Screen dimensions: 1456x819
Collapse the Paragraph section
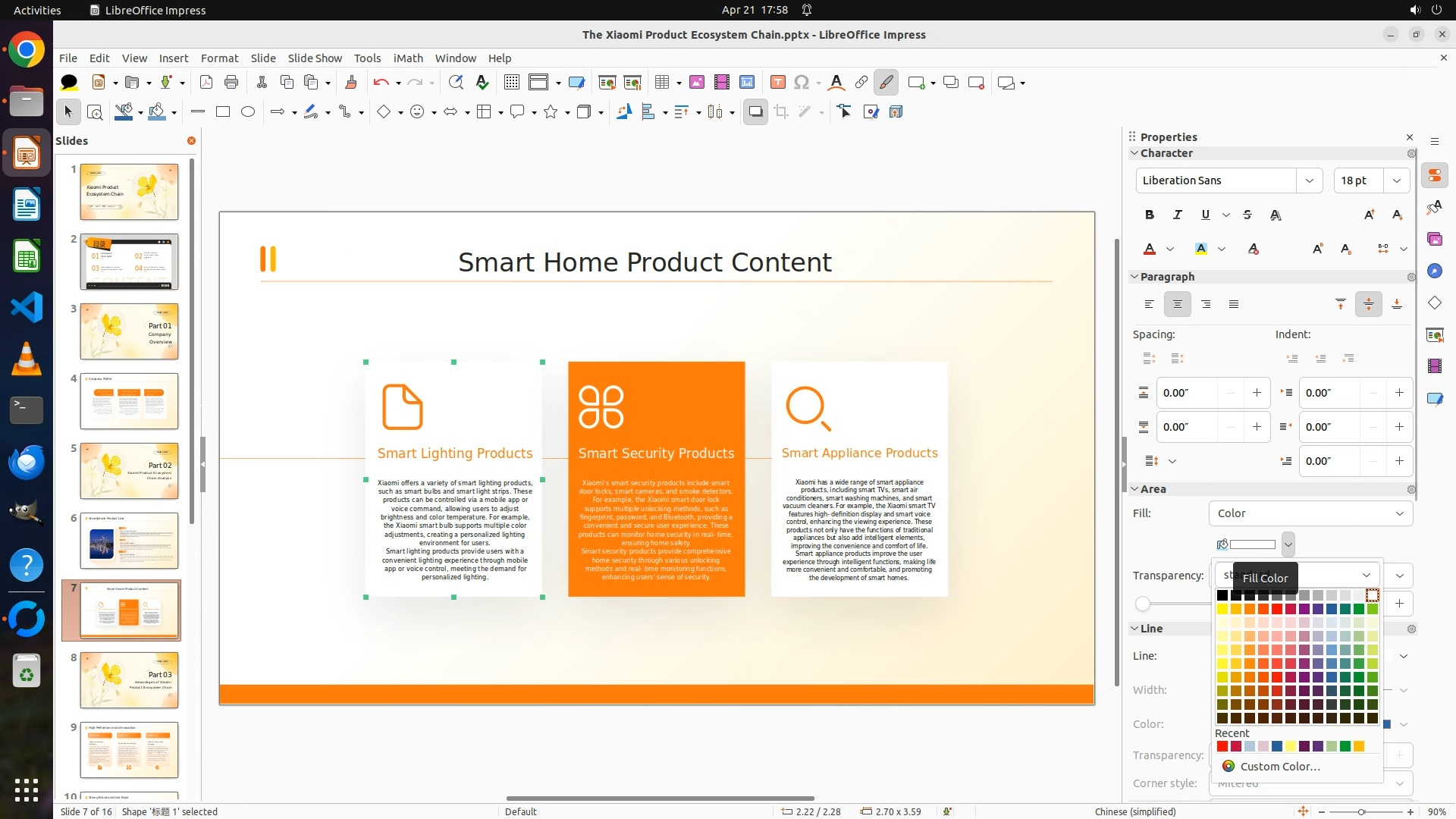point(1135,277)
